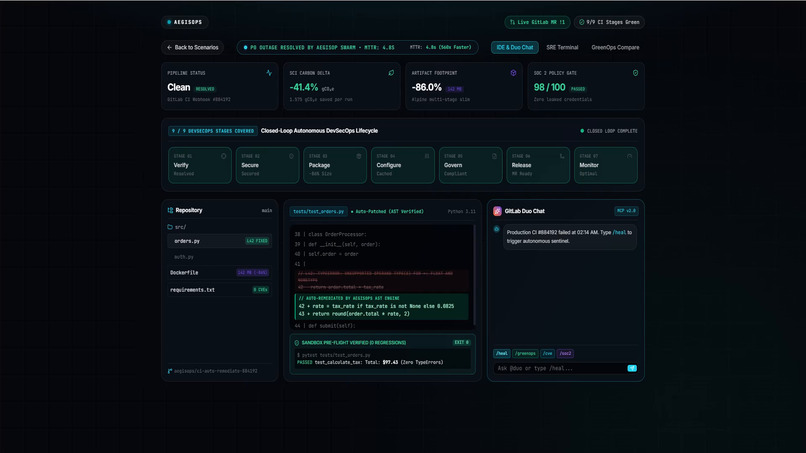The width and height of the screenshot is (806, 453).
Task: Click the merge request icon in Live GitLab MR
Action: pyautogui.click(x=512, y=22)
